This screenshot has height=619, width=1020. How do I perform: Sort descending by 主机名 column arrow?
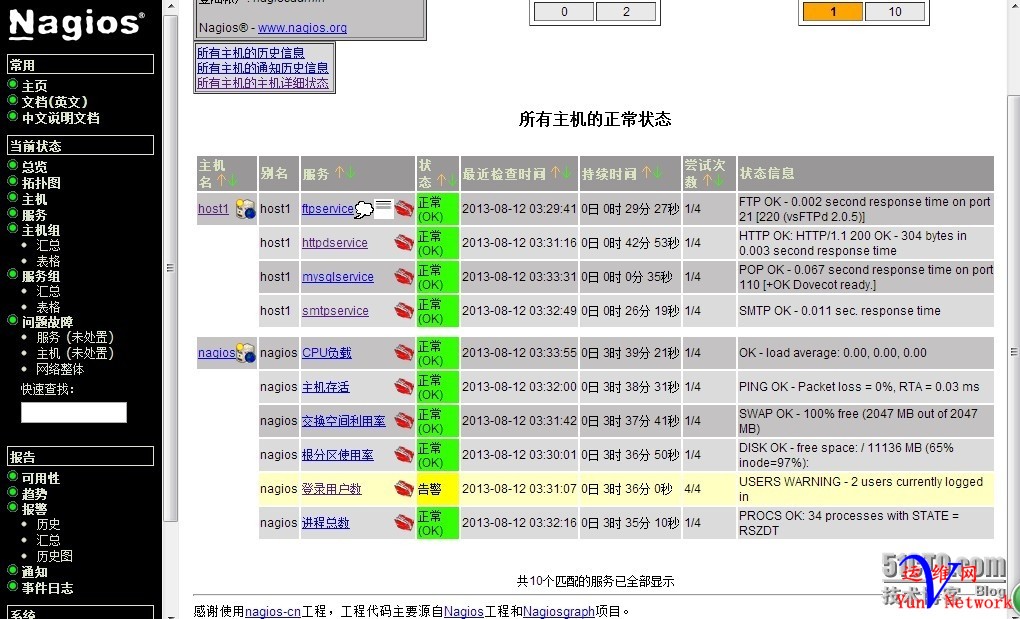coord(232,181)
